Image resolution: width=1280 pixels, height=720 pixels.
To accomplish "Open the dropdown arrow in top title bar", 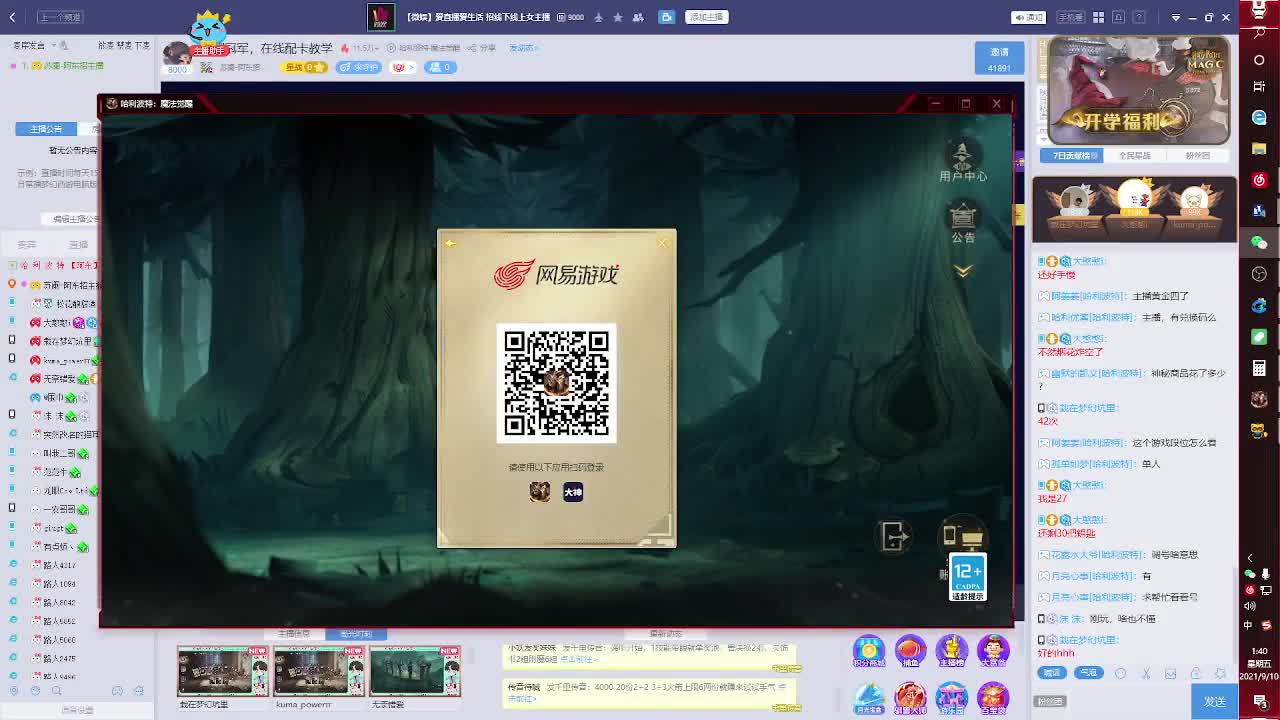I will pos(1175,17).
